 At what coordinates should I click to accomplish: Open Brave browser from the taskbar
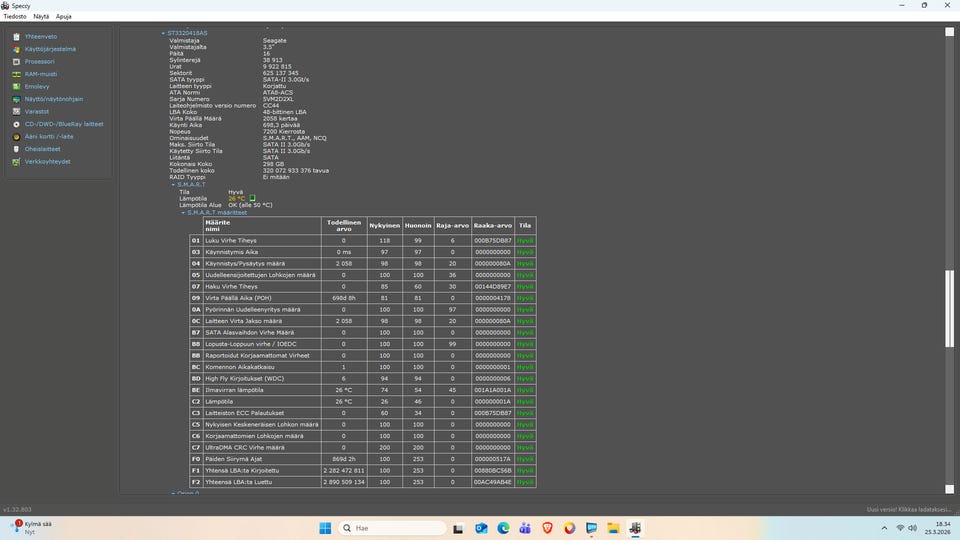coord(547,528)
